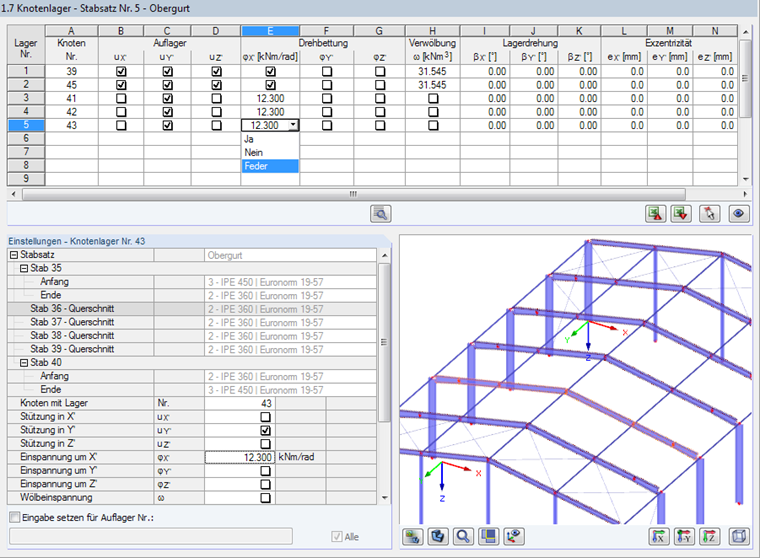
Task: Click the table zoom/magnifier icon below the table
Action: [380, 214]
